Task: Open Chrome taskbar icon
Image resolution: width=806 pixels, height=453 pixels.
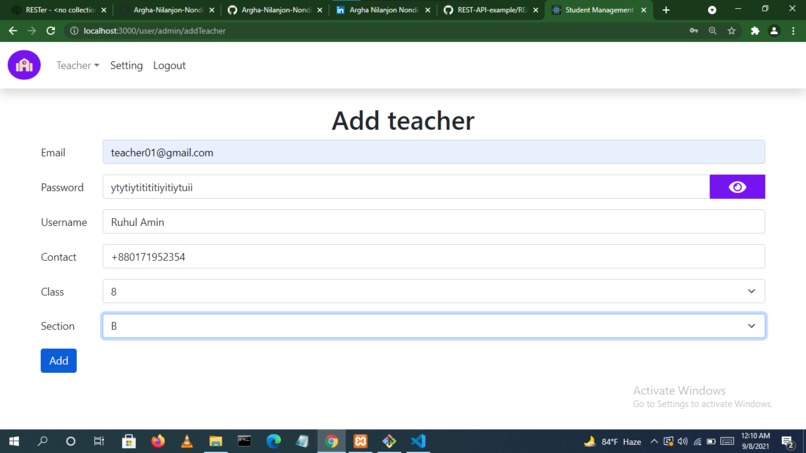Action: tap(332, 441)
